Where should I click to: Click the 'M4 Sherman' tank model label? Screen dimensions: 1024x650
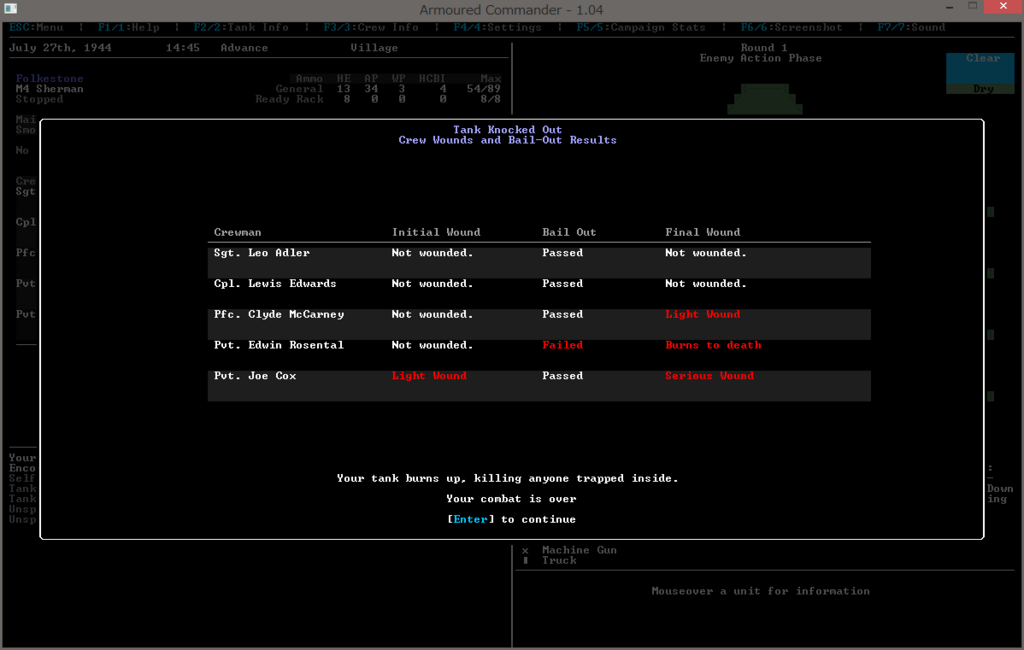coord(50,89)
